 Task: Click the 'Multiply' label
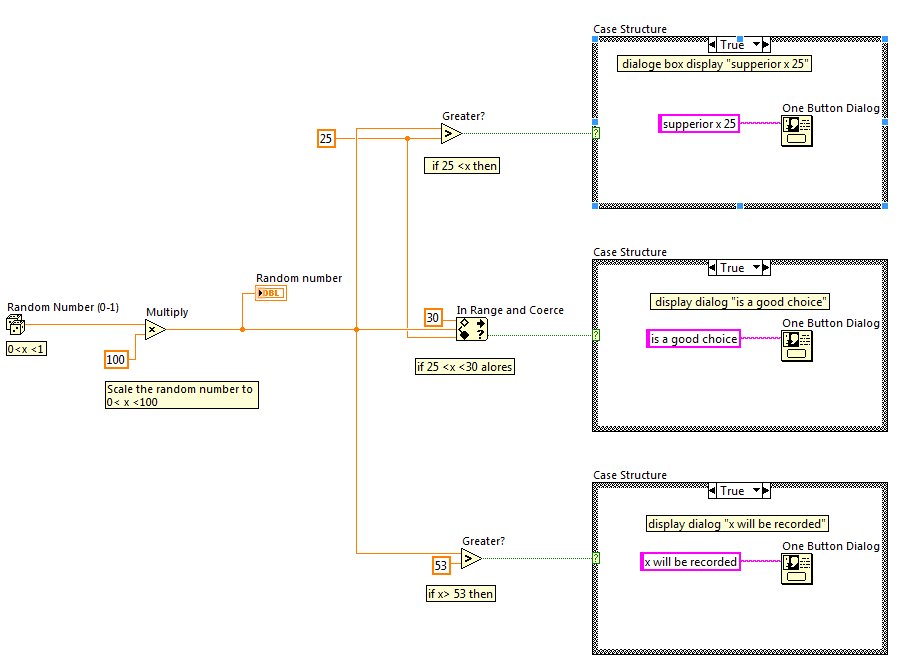[167, 313]
